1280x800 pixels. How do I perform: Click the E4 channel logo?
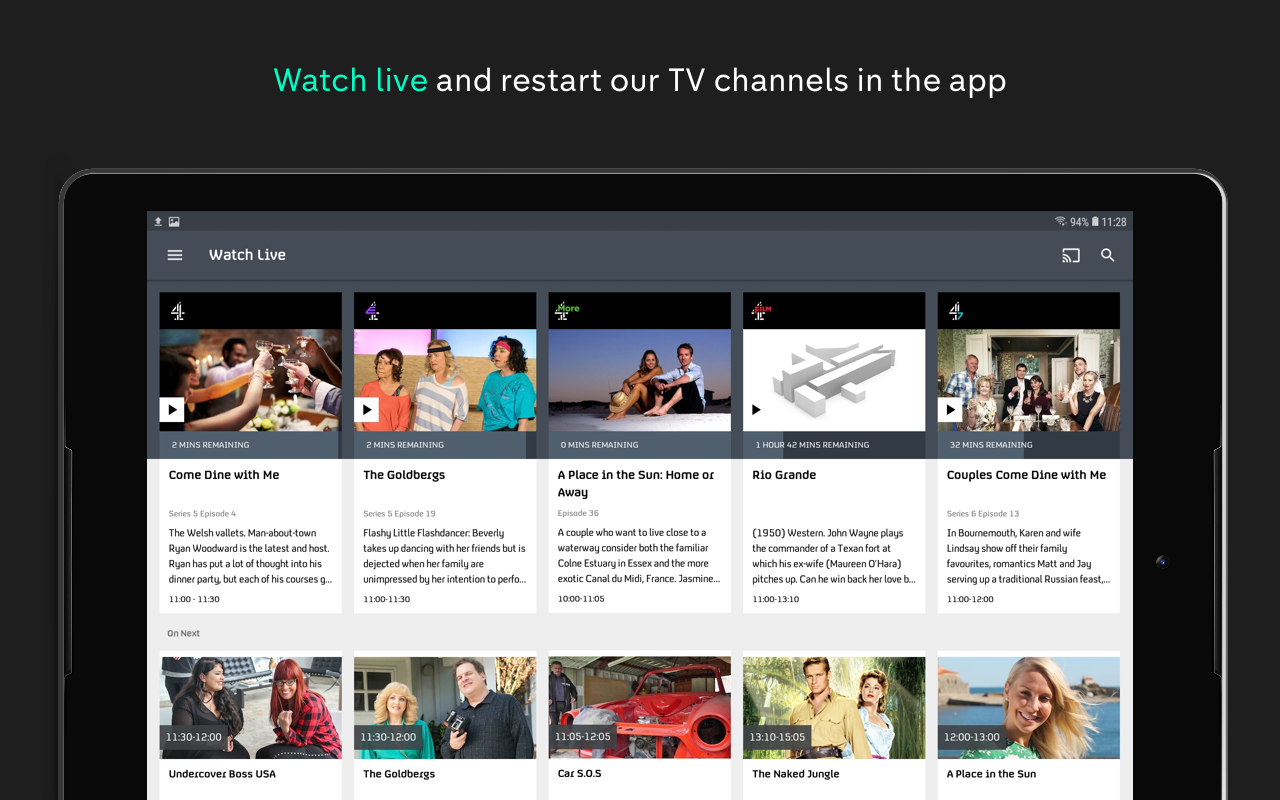click(371, 310)
